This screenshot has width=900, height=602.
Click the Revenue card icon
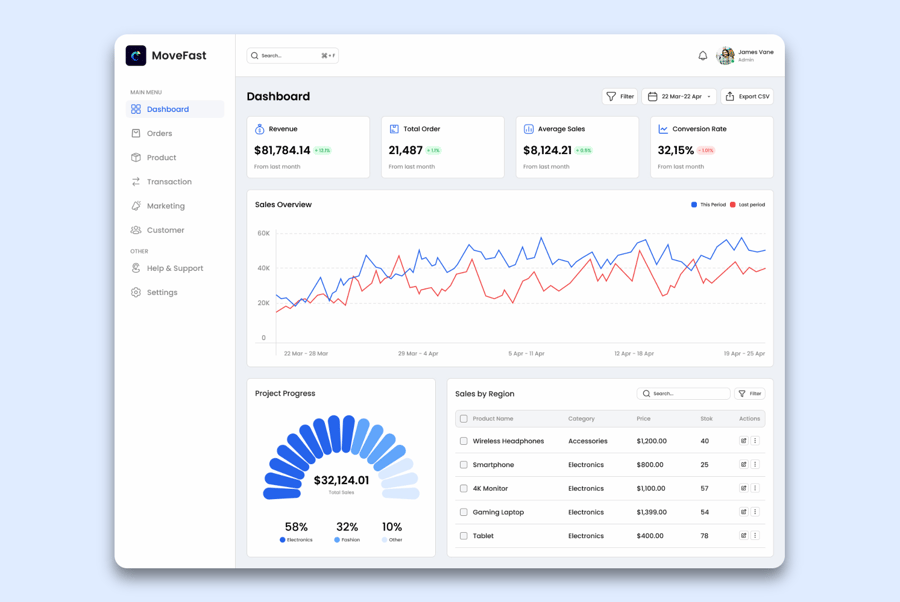[260, 129]
